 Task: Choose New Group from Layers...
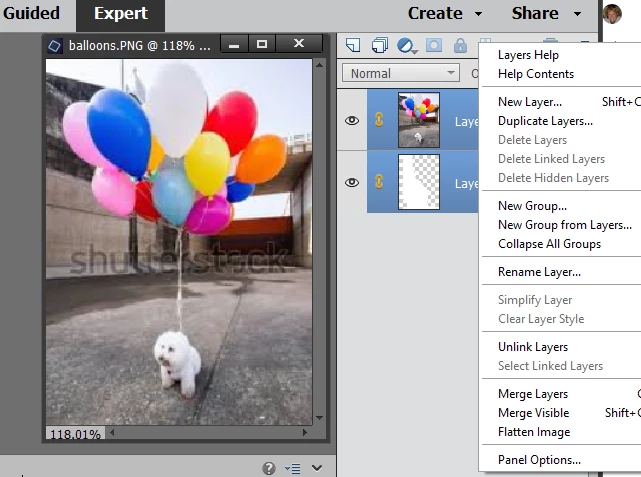(565, 225)
